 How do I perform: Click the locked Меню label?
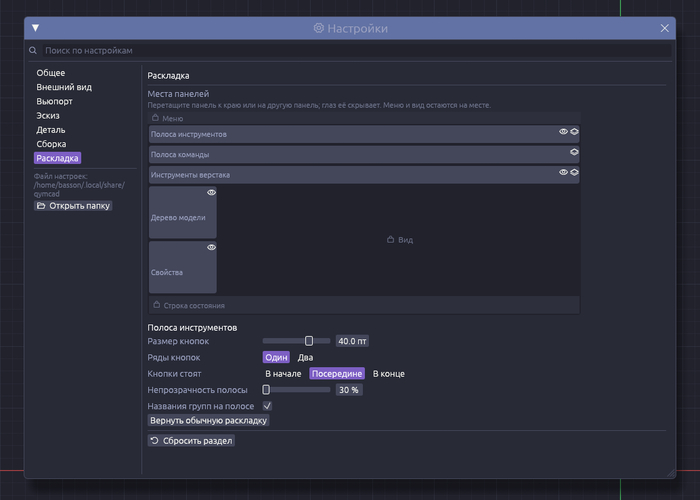168,118
